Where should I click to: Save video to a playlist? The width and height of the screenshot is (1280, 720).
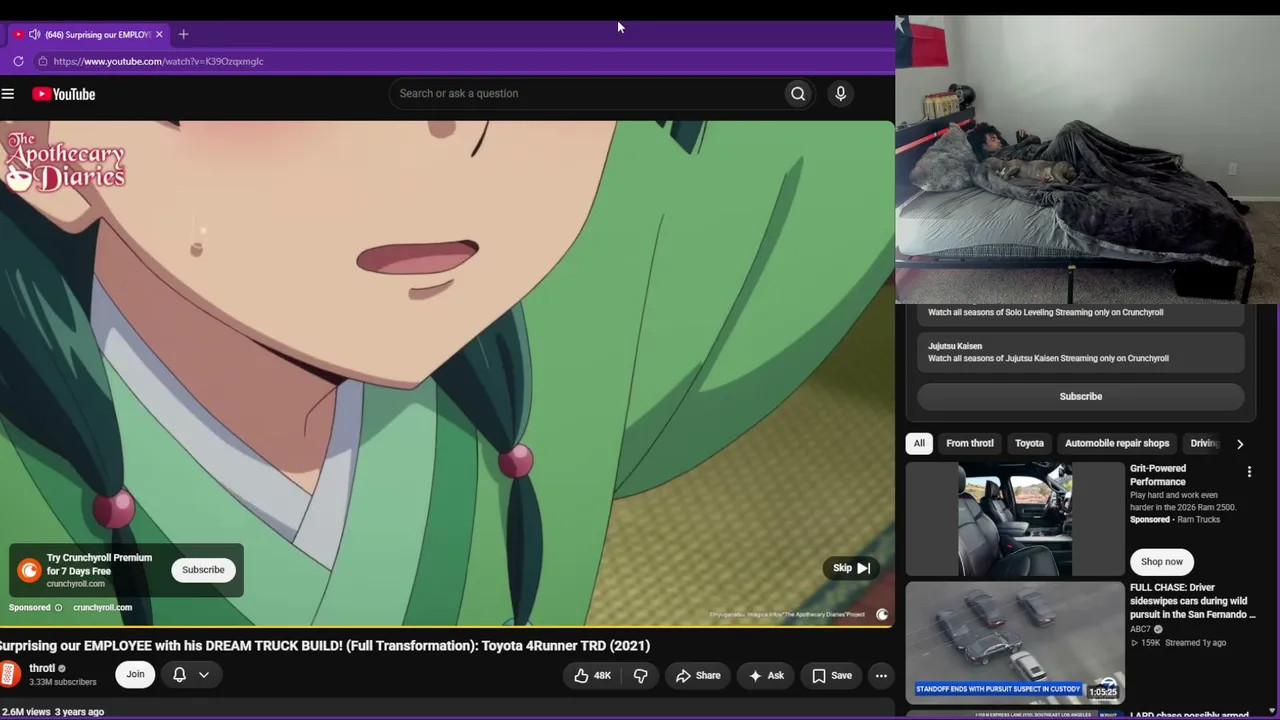(x=832, y=676)
